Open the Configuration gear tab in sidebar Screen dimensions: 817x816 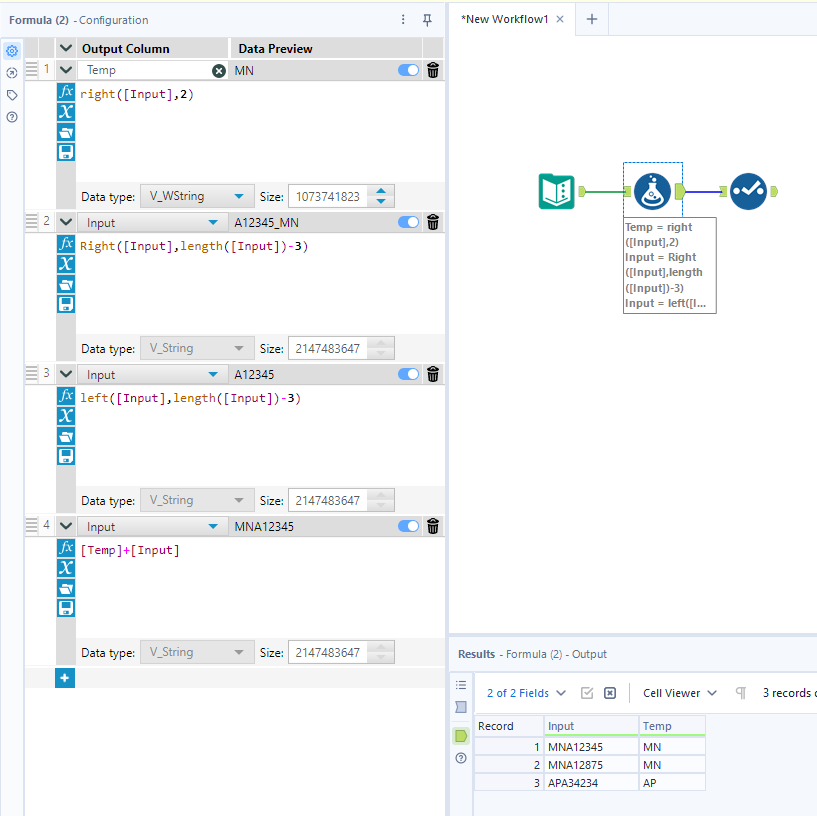click(12, 51)
